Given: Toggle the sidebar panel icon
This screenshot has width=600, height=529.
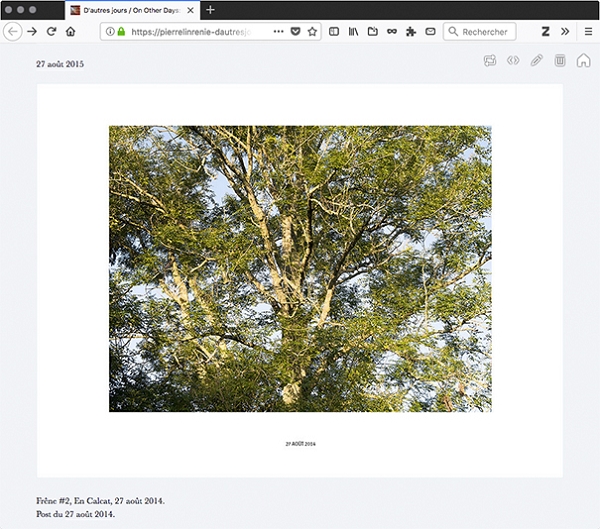Looking at the screenshot, I should click(335, 32).
